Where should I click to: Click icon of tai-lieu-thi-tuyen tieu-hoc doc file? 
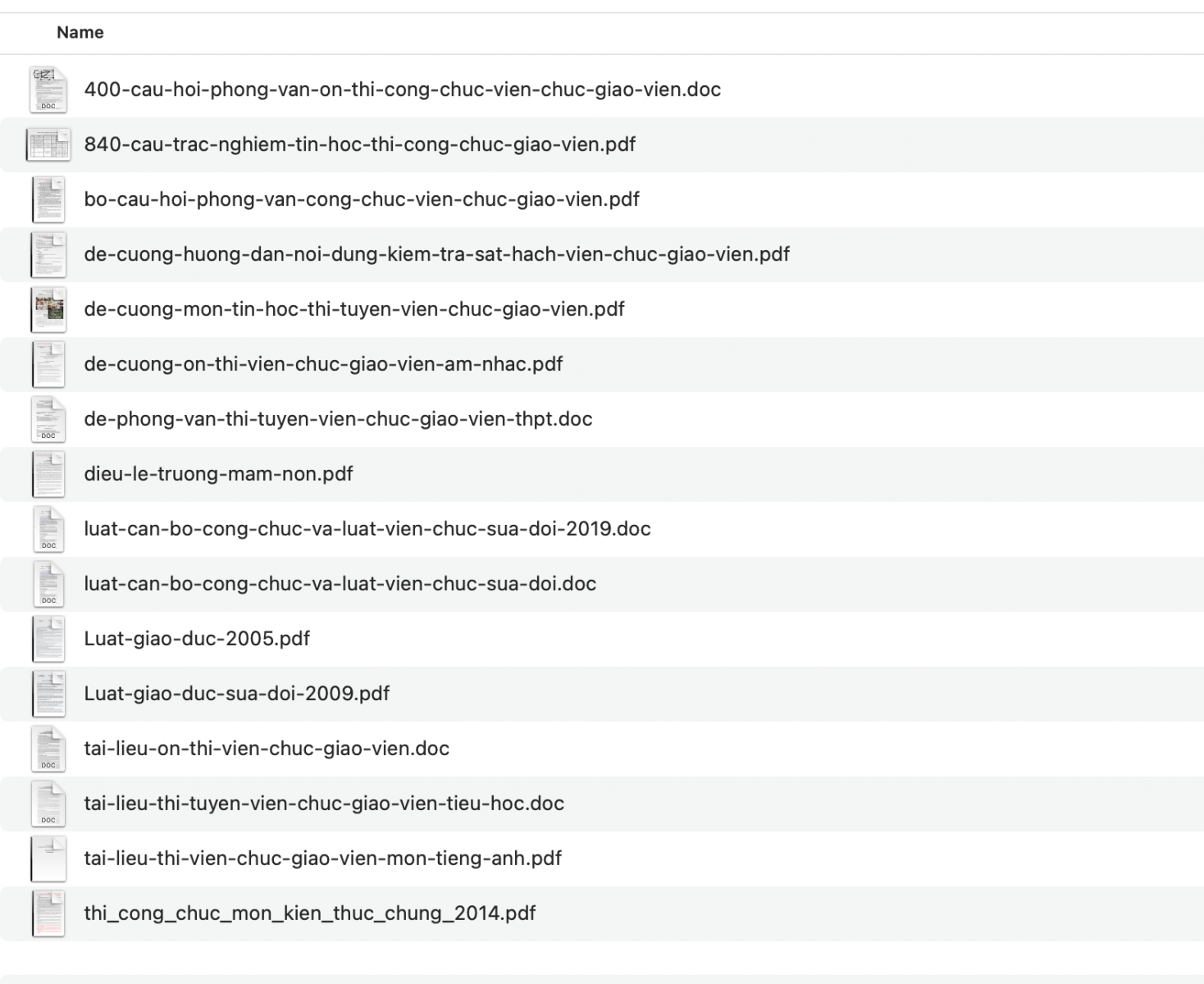point(48,804)
